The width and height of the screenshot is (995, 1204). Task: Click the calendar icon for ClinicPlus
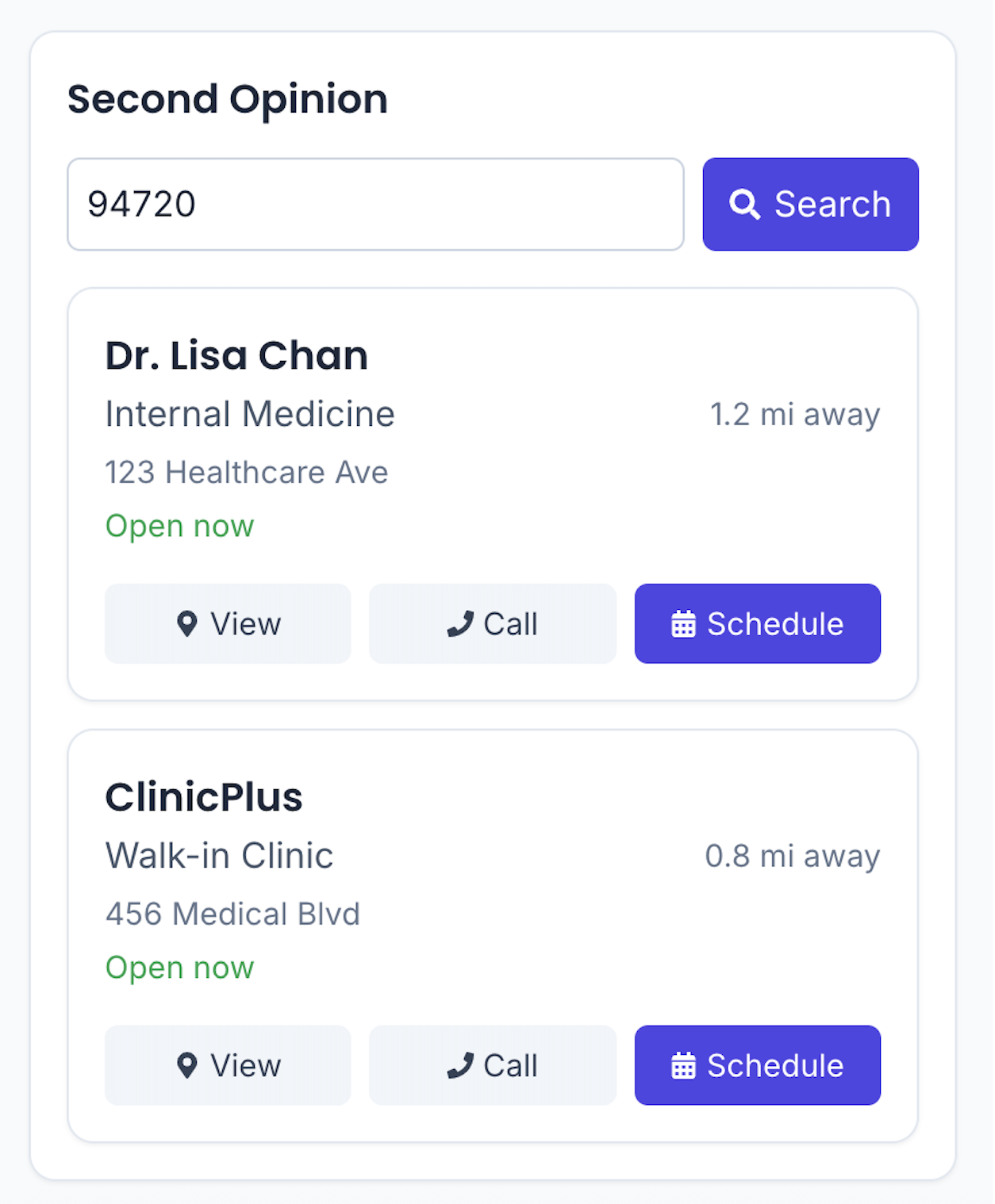683,1066
